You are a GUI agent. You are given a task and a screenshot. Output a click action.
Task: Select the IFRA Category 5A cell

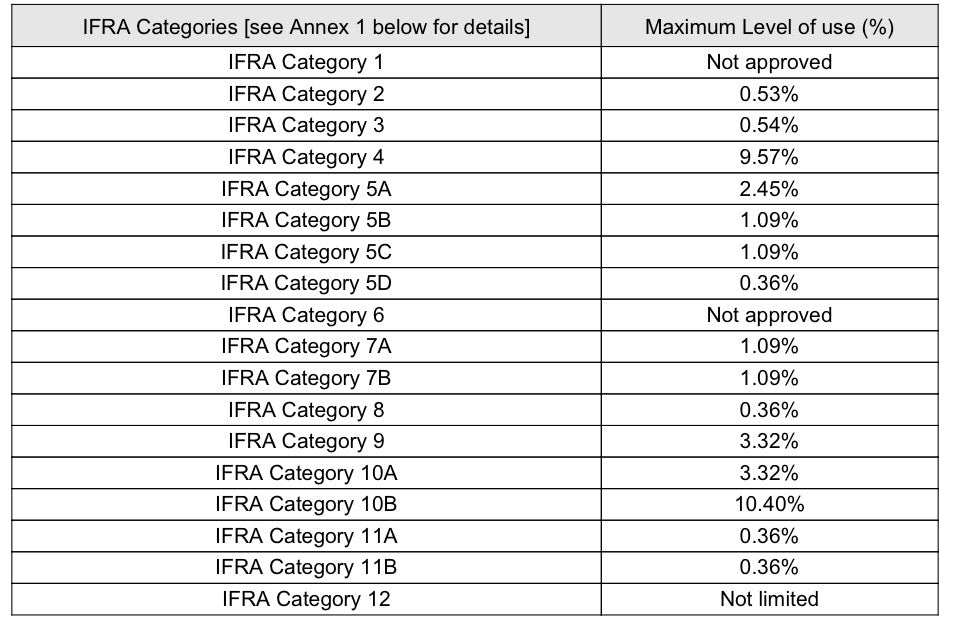pos(306,189)
